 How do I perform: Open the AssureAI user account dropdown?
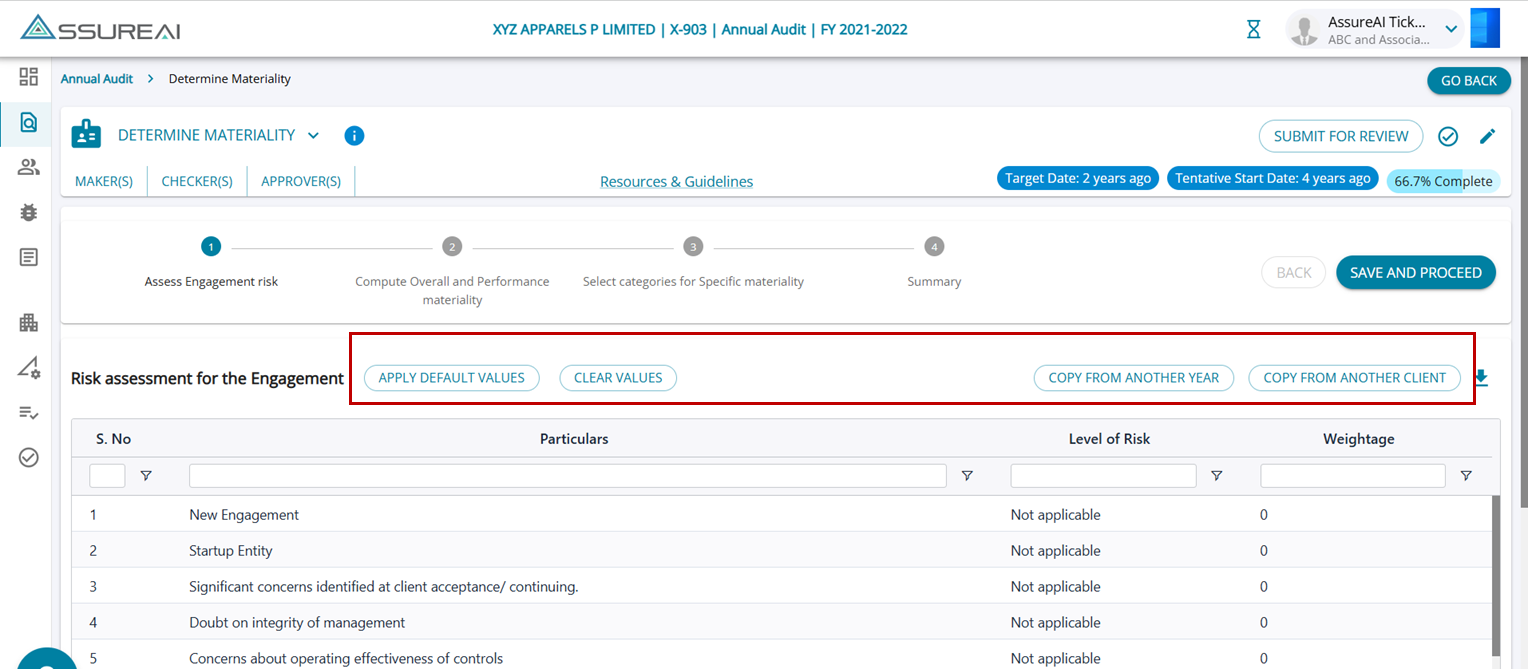[1451, 30]
